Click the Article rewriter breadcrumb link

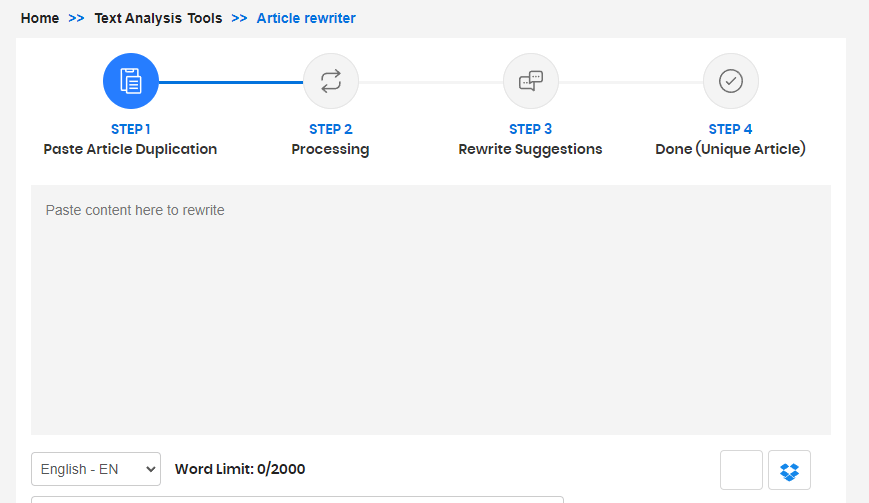coord(306,18)
